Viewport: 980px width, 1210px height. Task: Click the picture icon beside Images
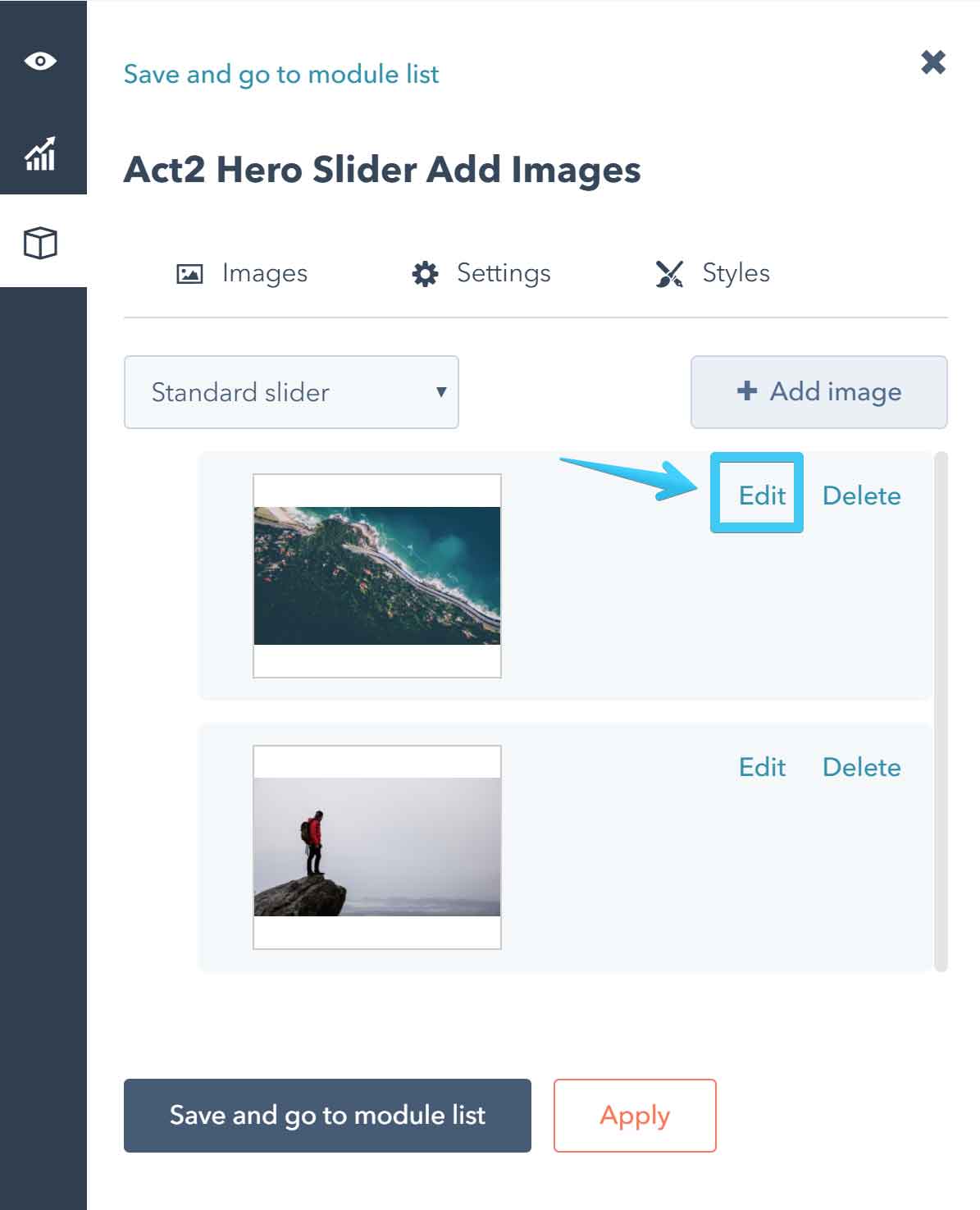click(x=189, y=274)
